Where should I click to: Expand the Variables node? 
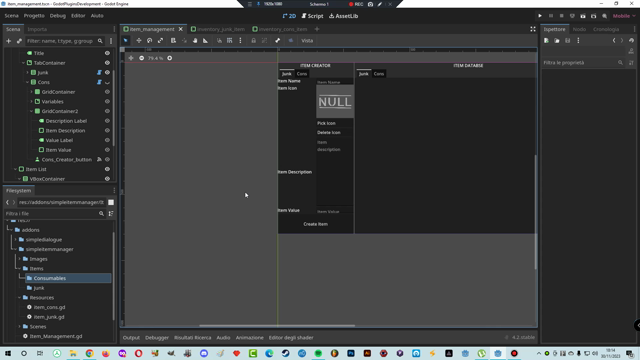pos(31,101)
